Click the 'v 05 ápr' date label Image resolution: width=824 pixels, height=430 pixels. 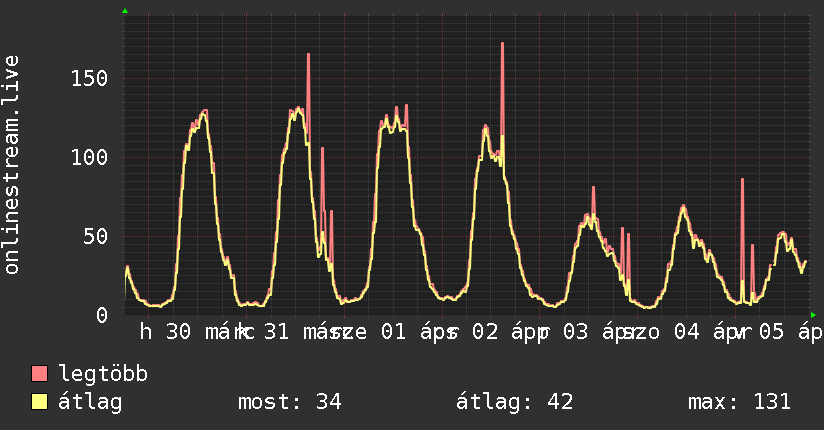point(780,332)
